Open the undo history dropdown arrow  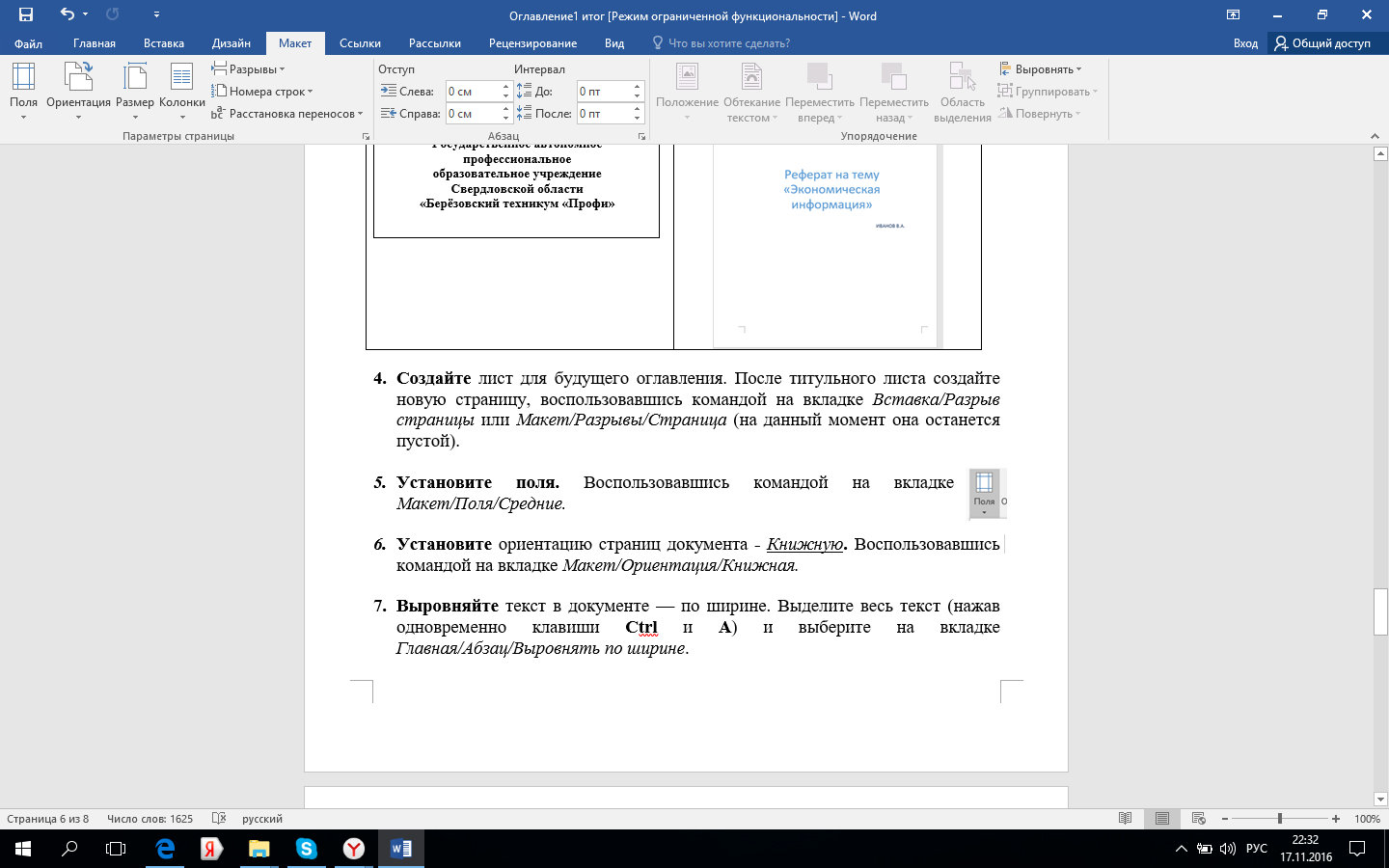[85, 14]
